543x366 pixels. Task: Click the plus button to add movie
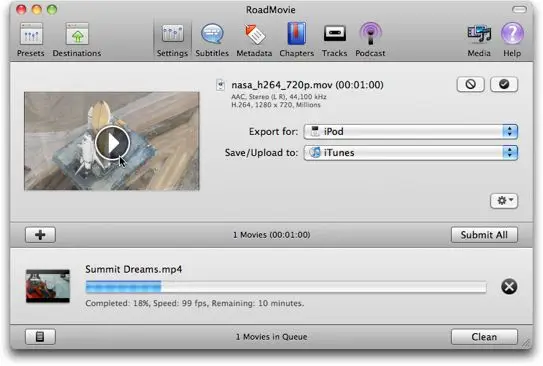[40, 235]
